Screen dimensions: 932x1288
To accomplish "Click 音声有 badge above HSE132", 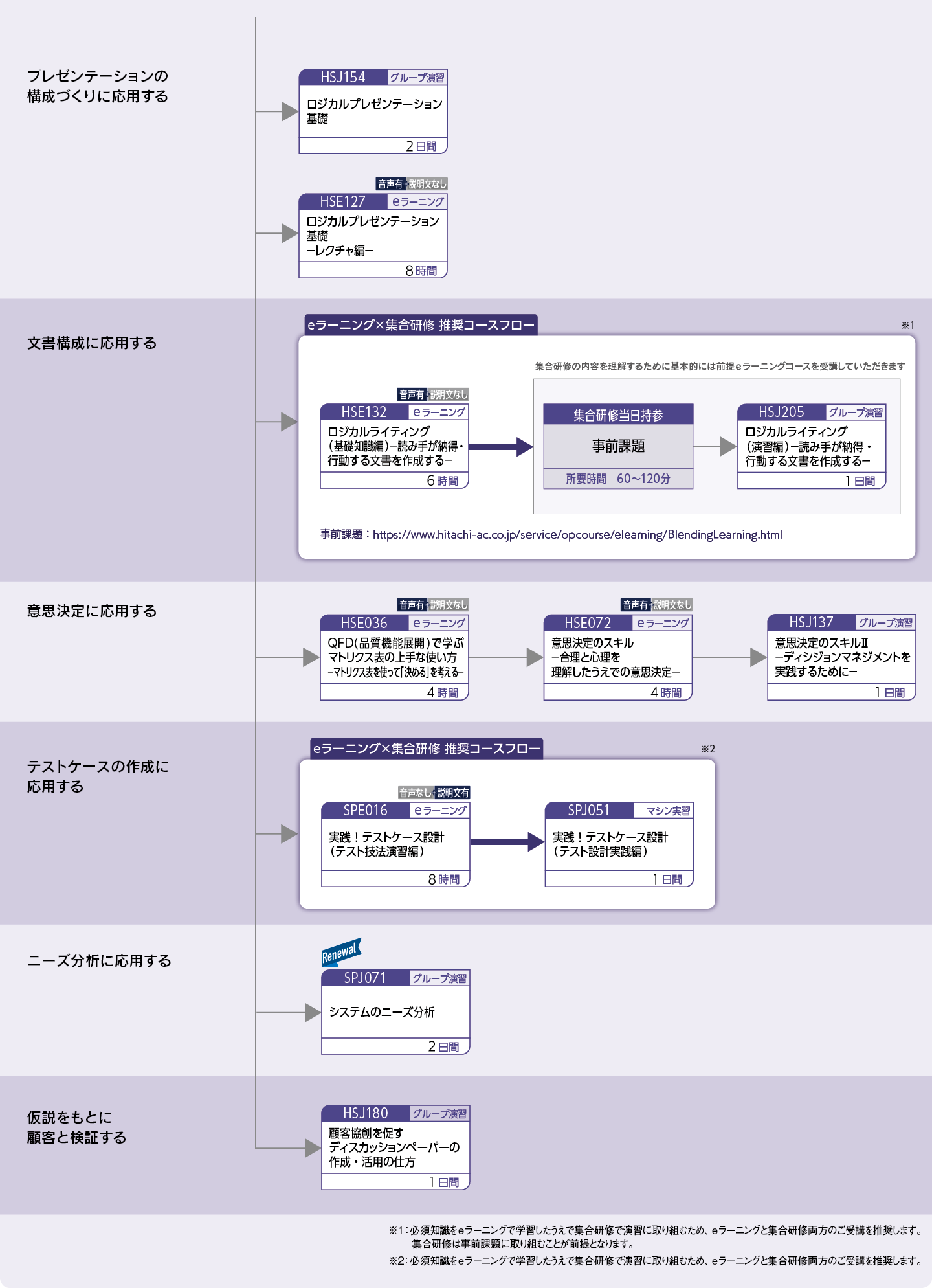I will [x=412, y=394].
